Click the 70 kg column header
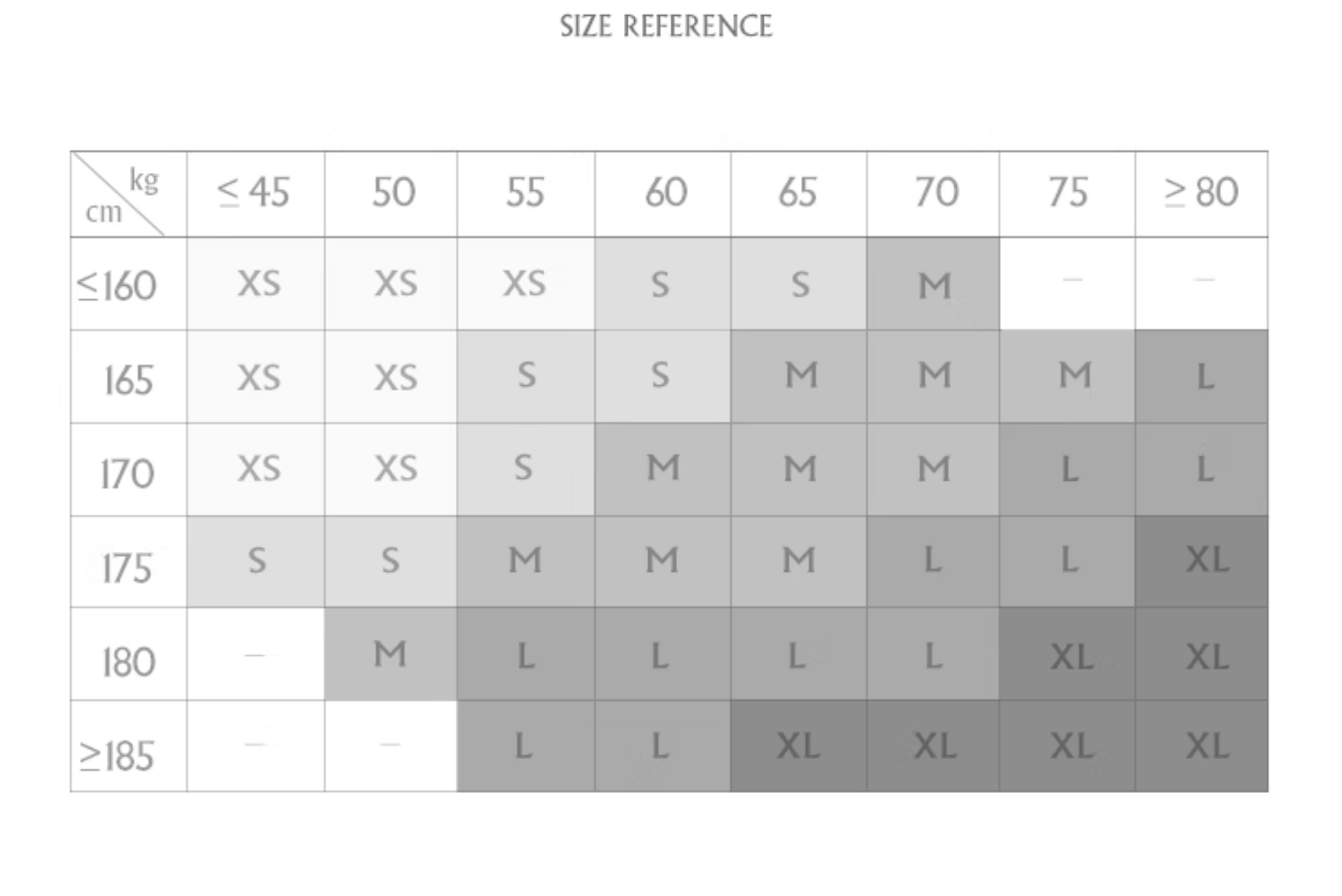This screenshot has width=1342, height=896. [936, 193]
